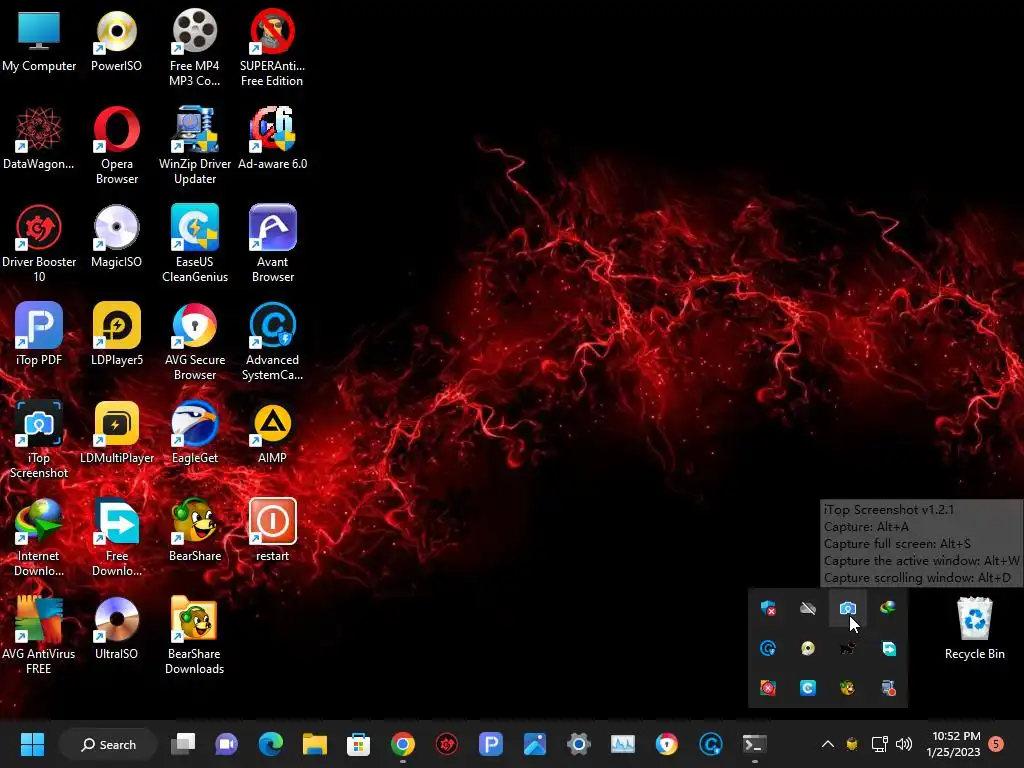Click Advanced SystemCare icon in tray overflow
This screenshot has height=768, width=1024.
point(768,648)
